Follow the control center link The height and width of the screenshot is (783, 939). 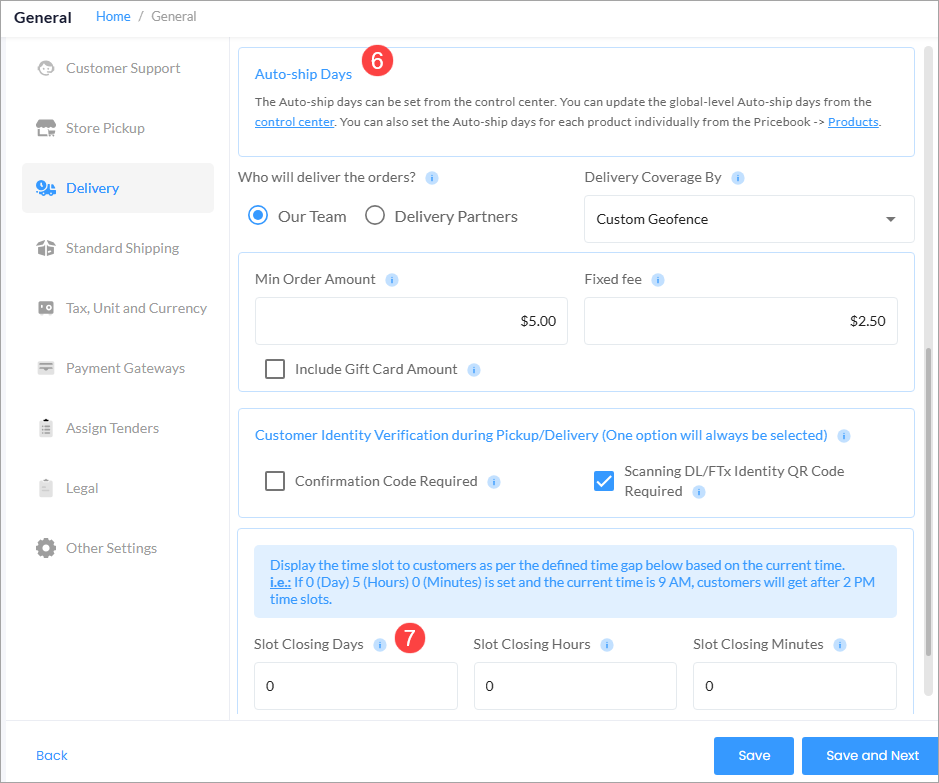tap(294, 122)
